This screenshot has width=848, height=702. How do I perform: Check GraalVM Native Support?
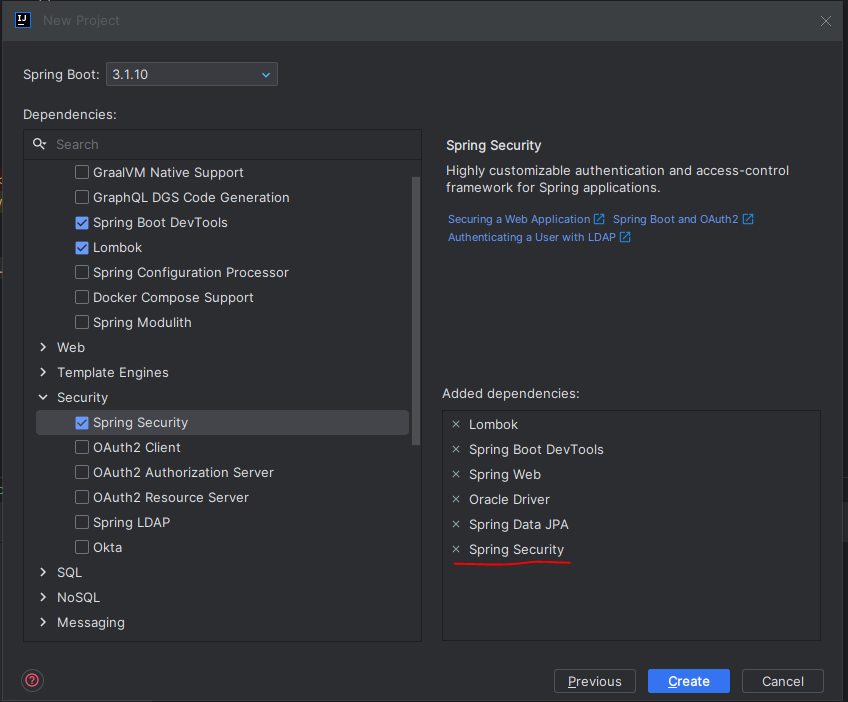coord(82,173)
